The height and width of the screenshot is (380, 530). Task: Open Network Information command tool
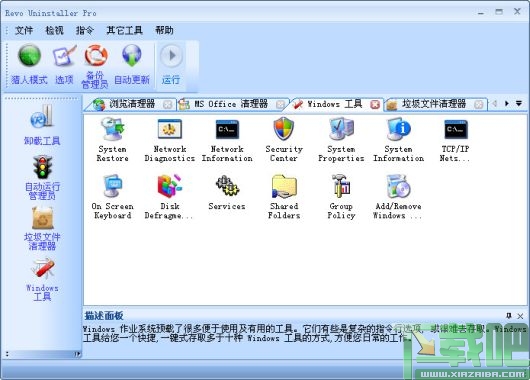tap(227, 140)
